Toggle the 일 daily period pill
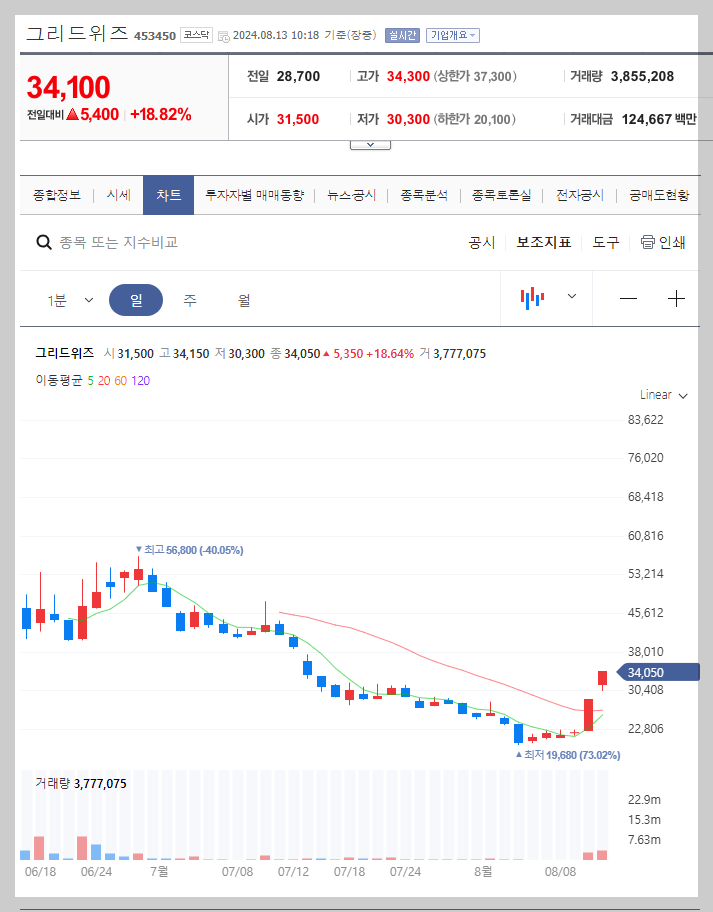 click(x=135, y=299)
